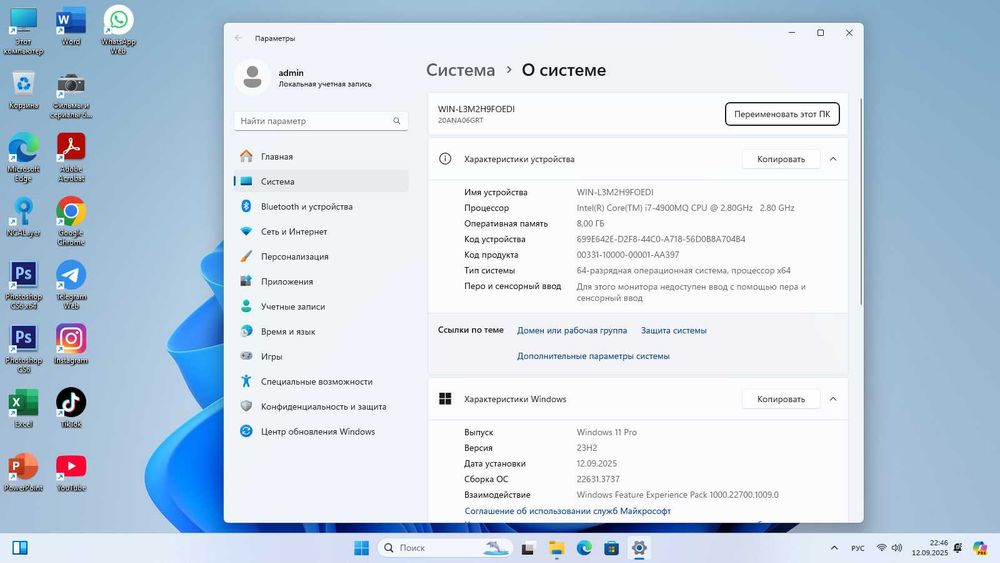This screenshot has width=1000, height=563.
Task: Open TikTok desktop shortcut
Action: coord(71,409)
